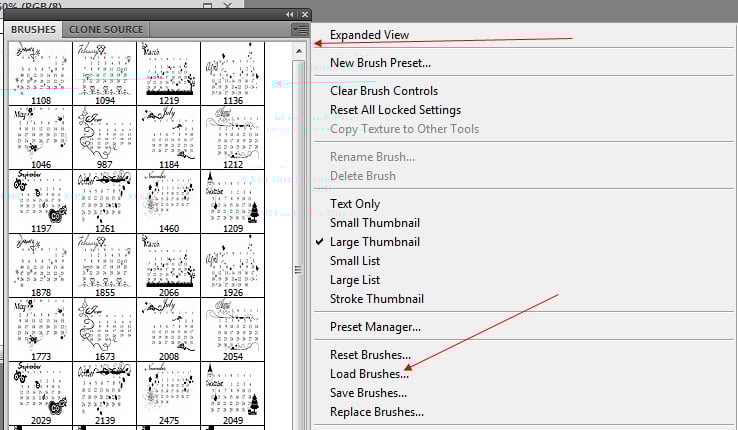Open the Brushes panel flyout menu icon
738x430 pixels.
300,30
